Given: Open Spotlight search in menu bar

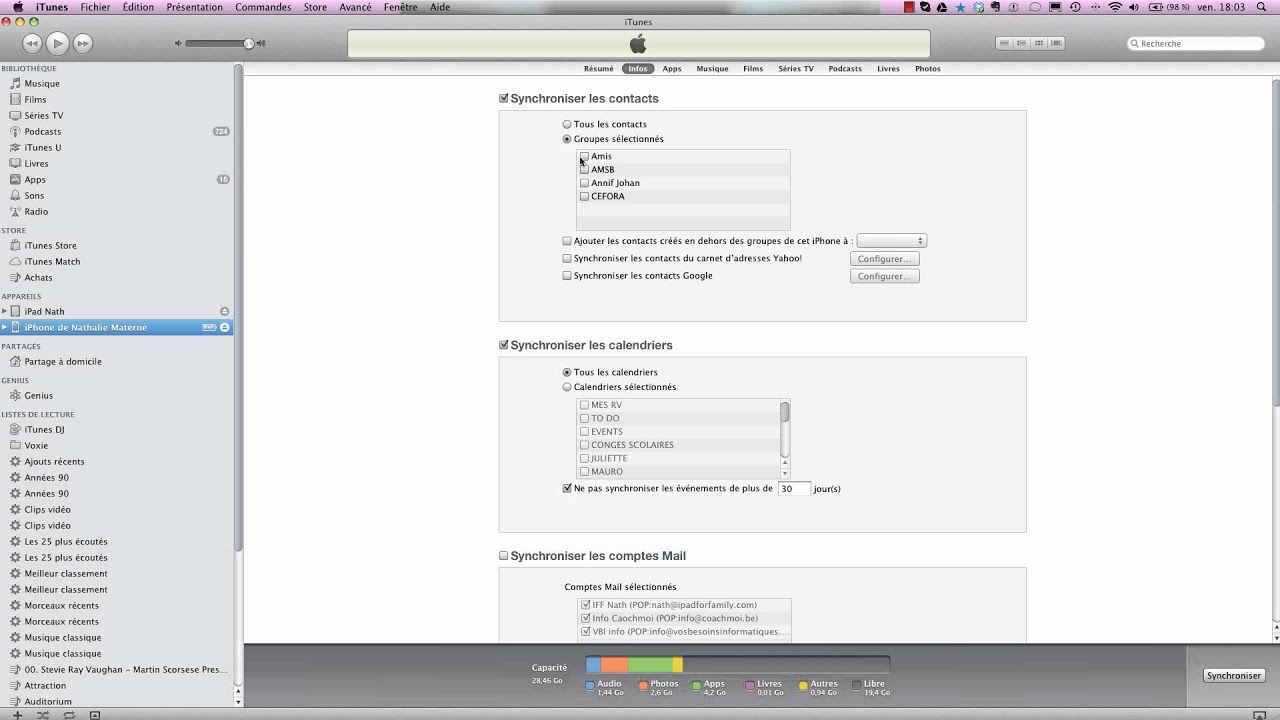Looking at the screenshot, I should [x=1262, y=7].
